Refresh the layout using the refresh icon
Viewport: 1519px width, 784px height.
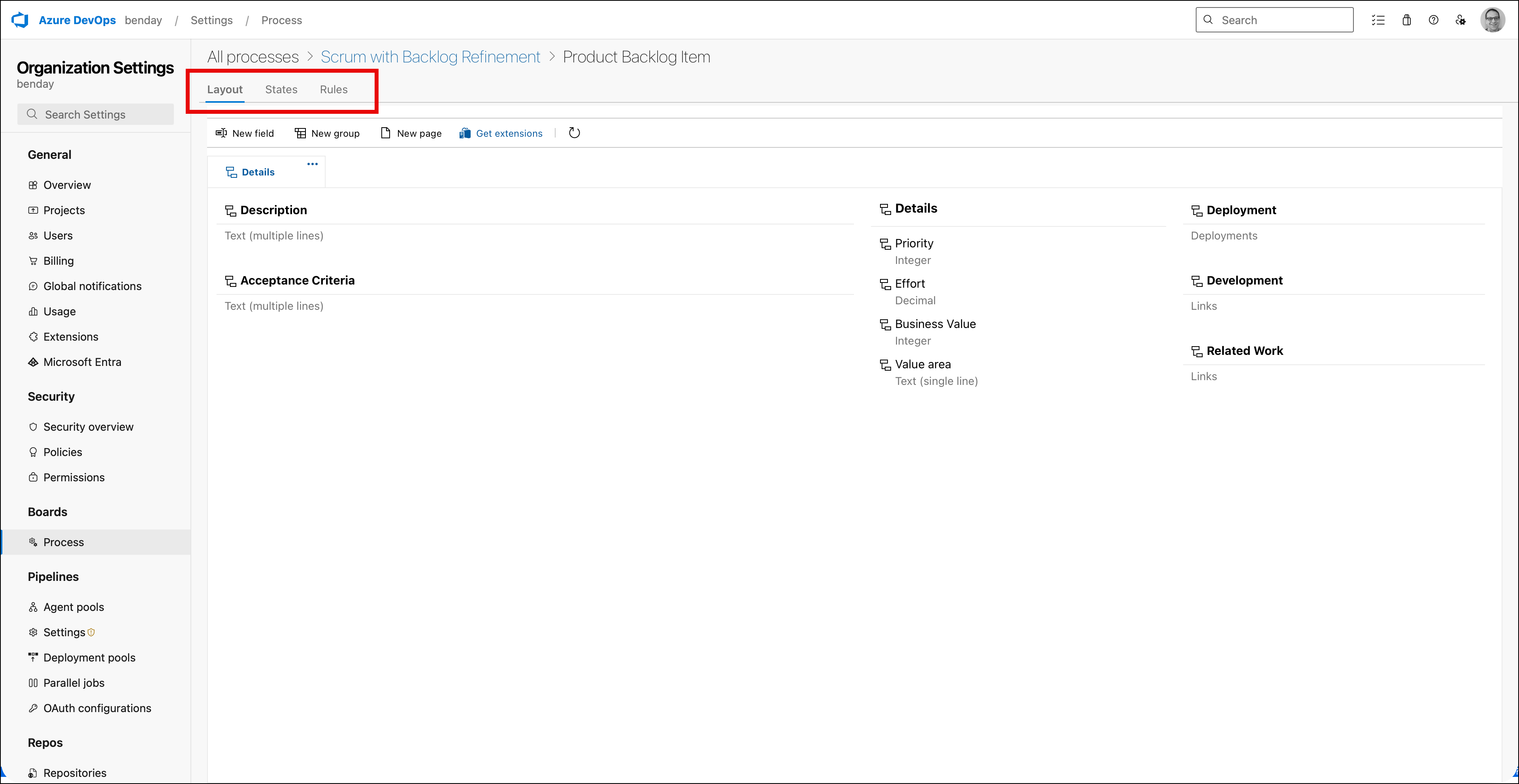[575, 133]
